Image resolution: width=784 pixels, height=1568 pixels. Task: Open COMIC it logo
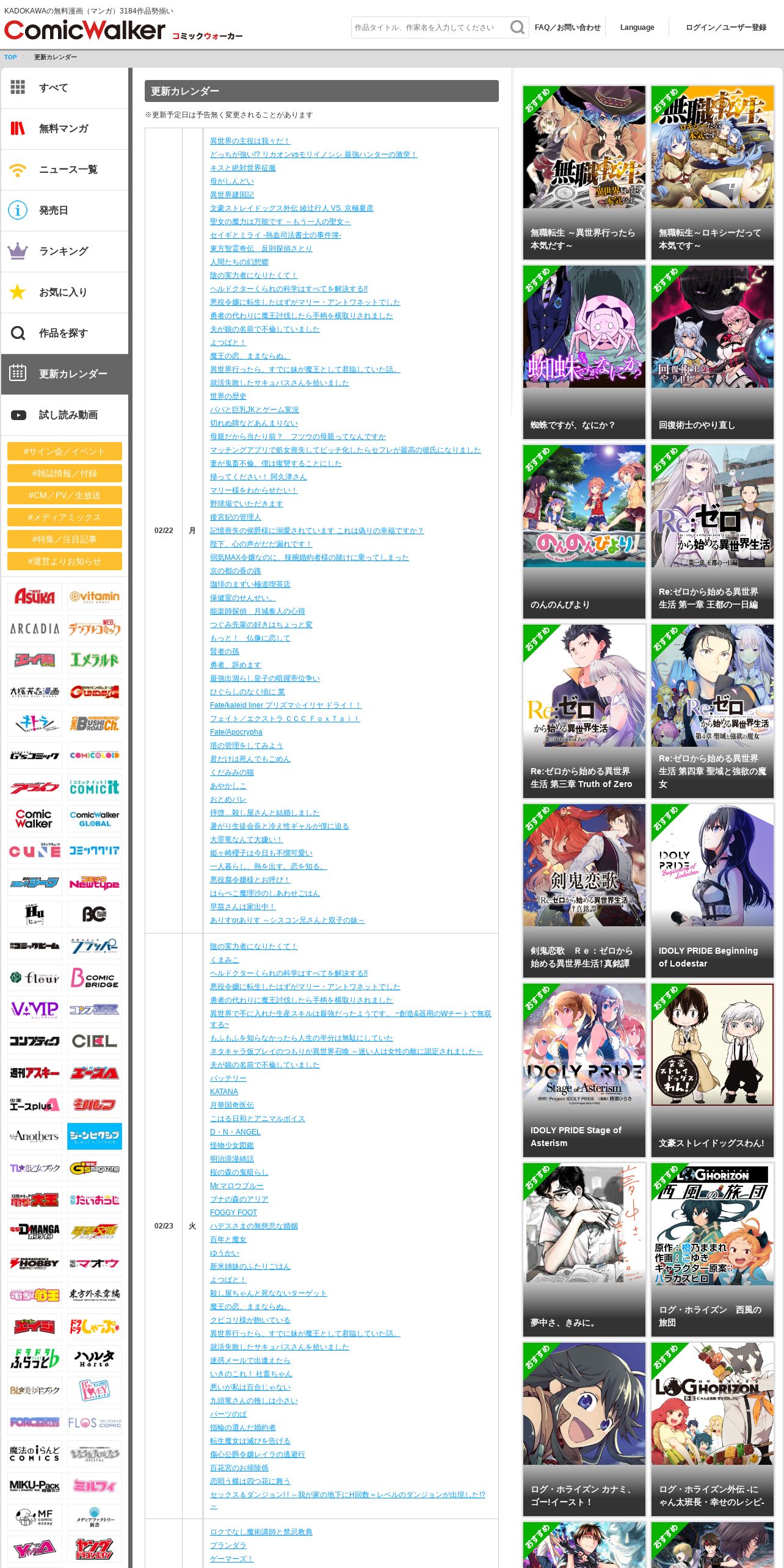pyautogui.click(x=95, y=787)
